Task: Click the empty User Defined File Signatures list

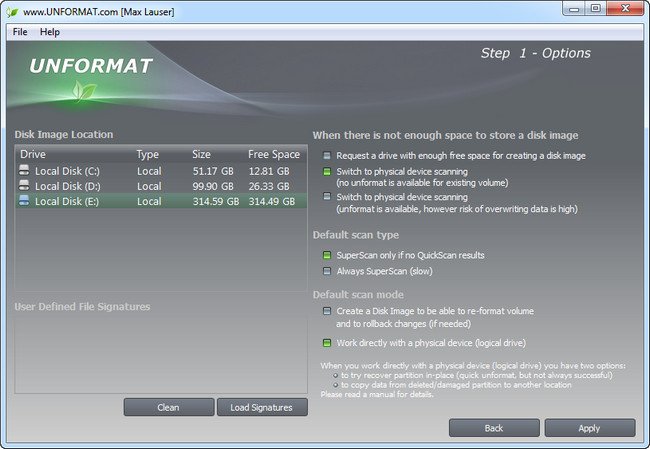Action: pos(161,354)
